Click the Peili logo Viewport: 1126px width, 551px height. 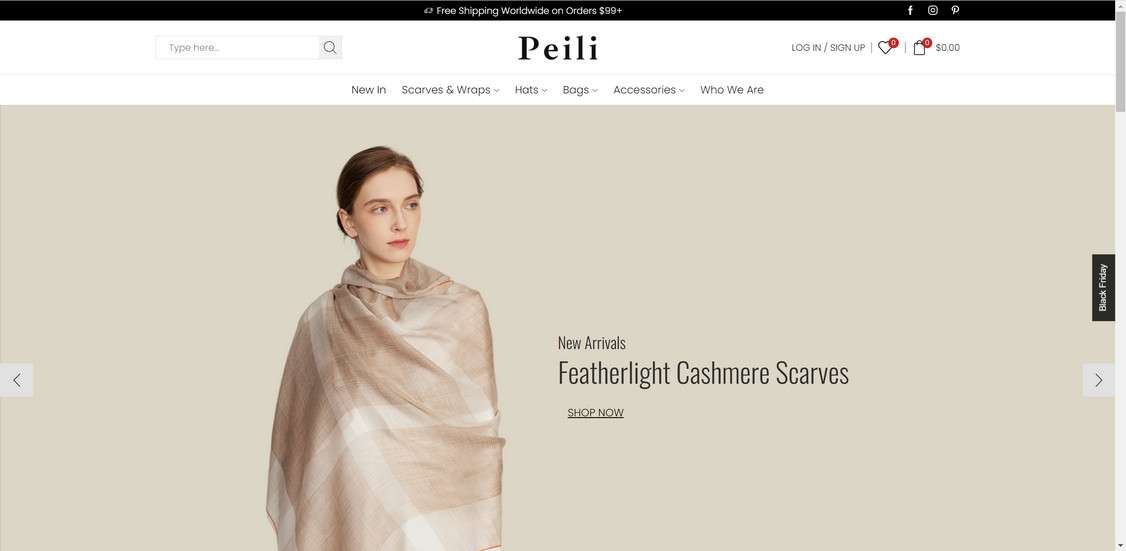pyautogui.click(x=558, y=48)
